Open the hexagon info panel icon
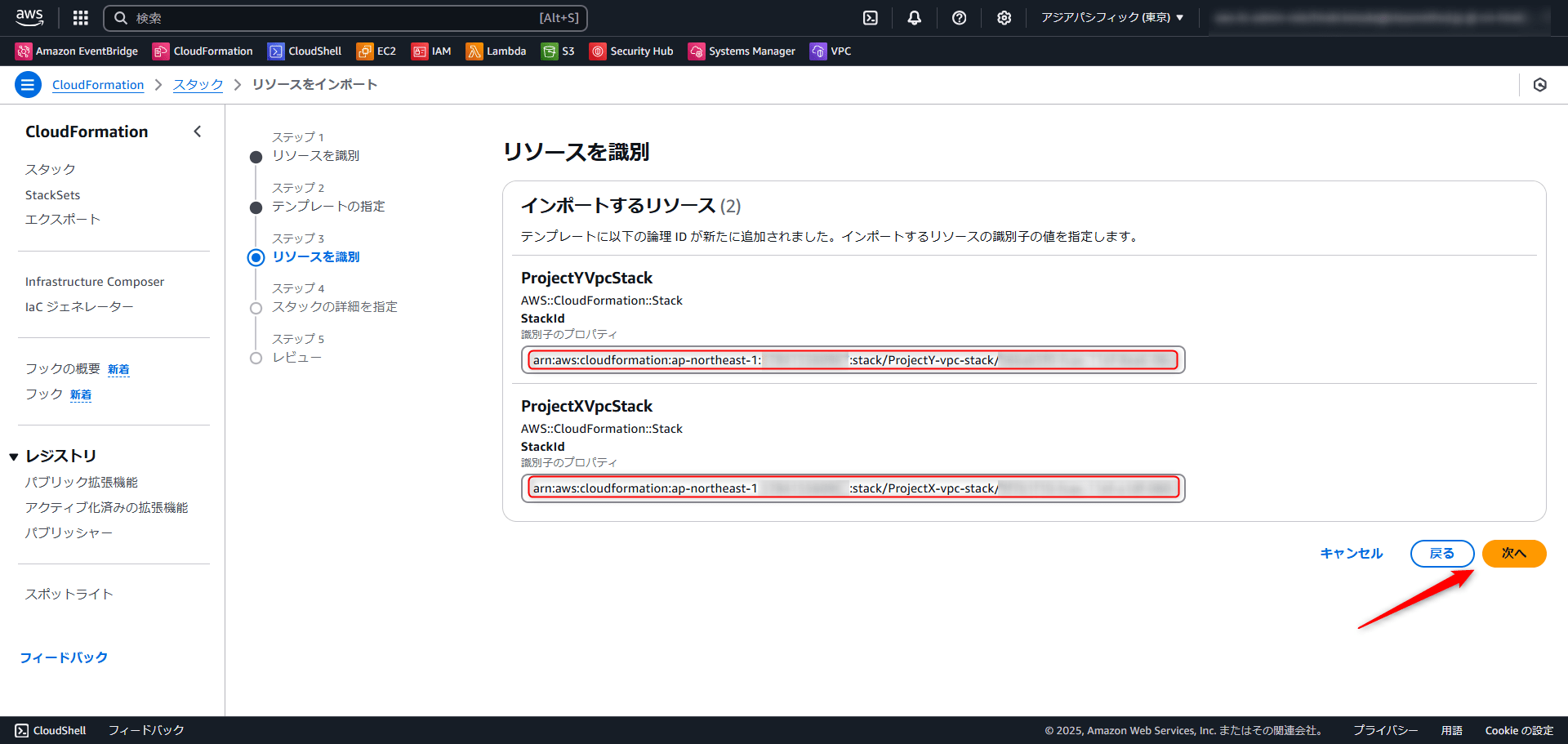The width and height of the screenshot is (1568, 744). pyautogui.click(x=1539, y=85)
